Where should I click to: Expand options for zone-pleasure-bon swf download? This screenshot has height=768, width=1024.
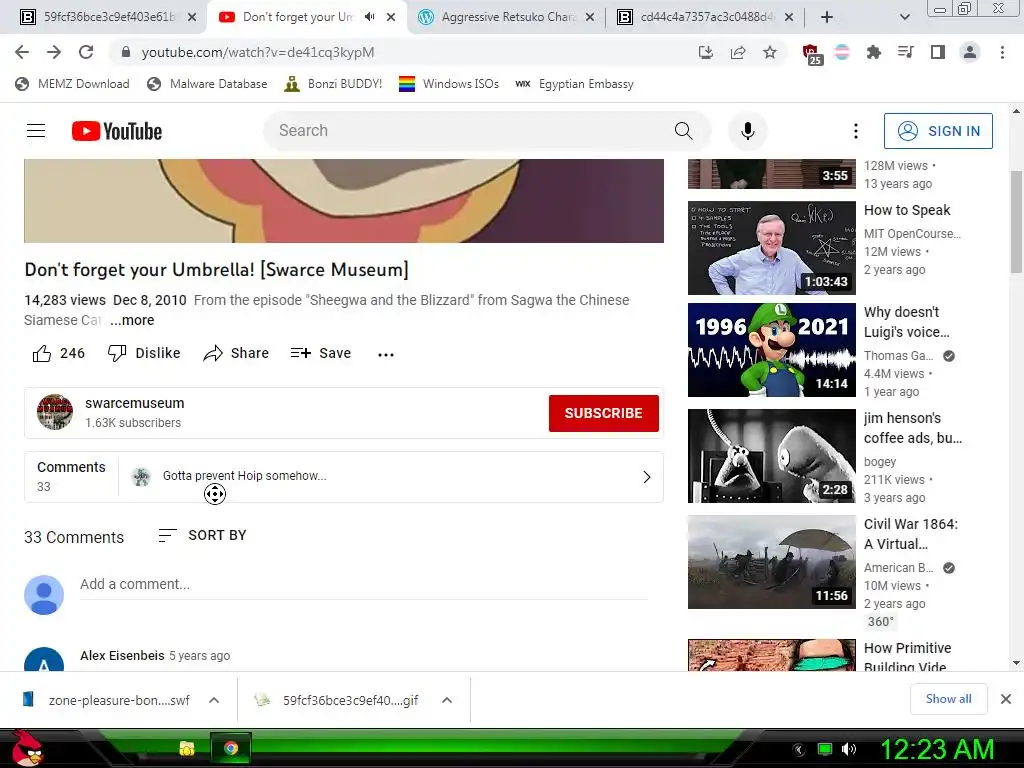pos(214,700)
